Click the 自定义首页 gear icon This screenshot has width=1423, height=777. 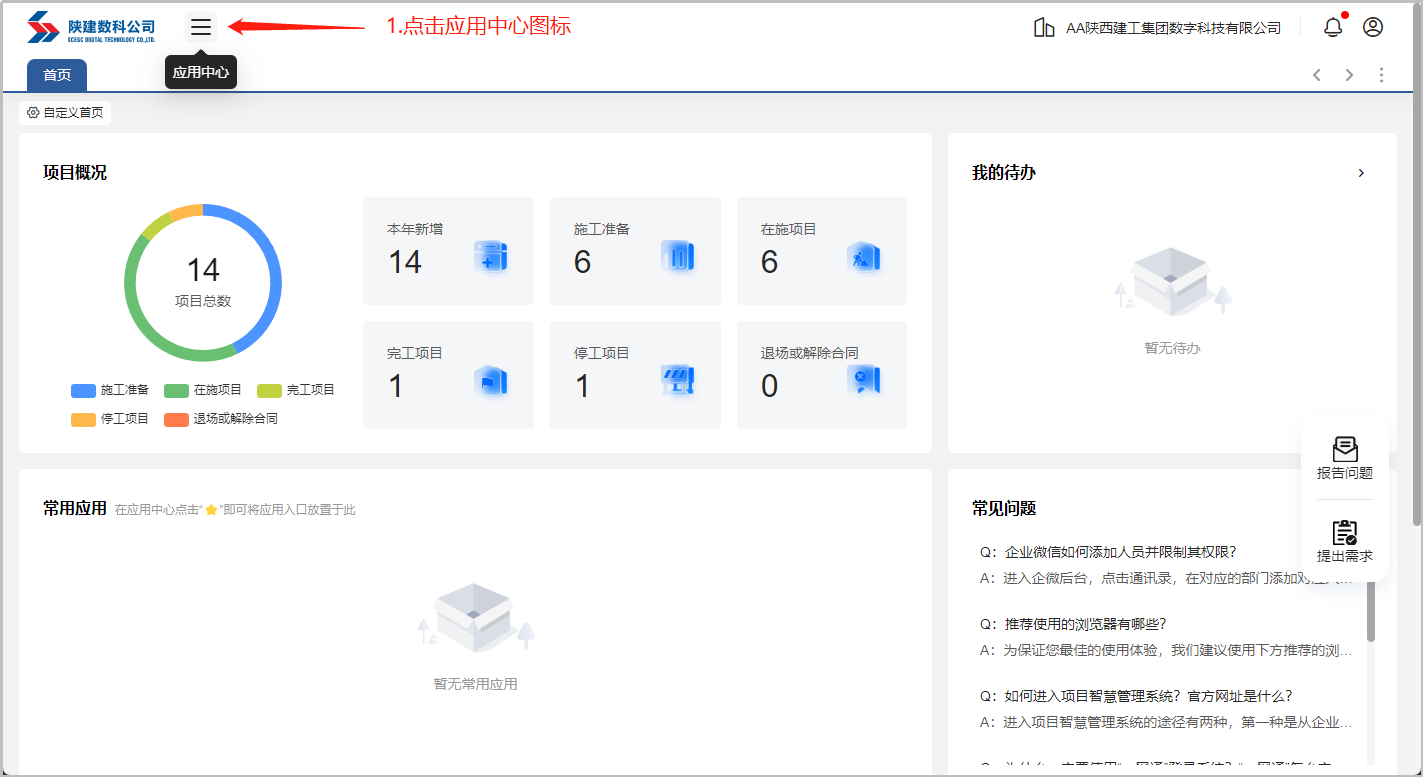tap(33, 113)
